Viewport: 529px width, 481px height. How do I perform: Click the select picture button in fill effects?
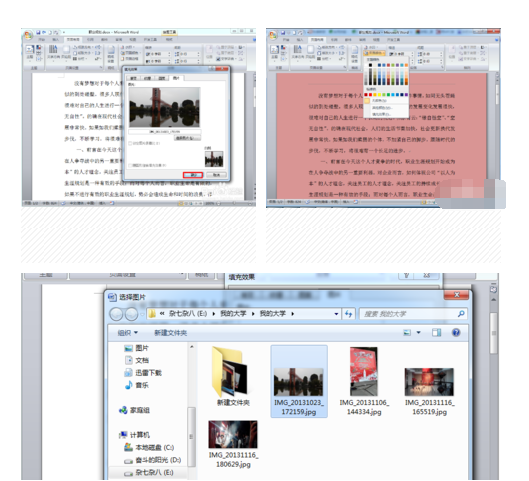(188, 138)
